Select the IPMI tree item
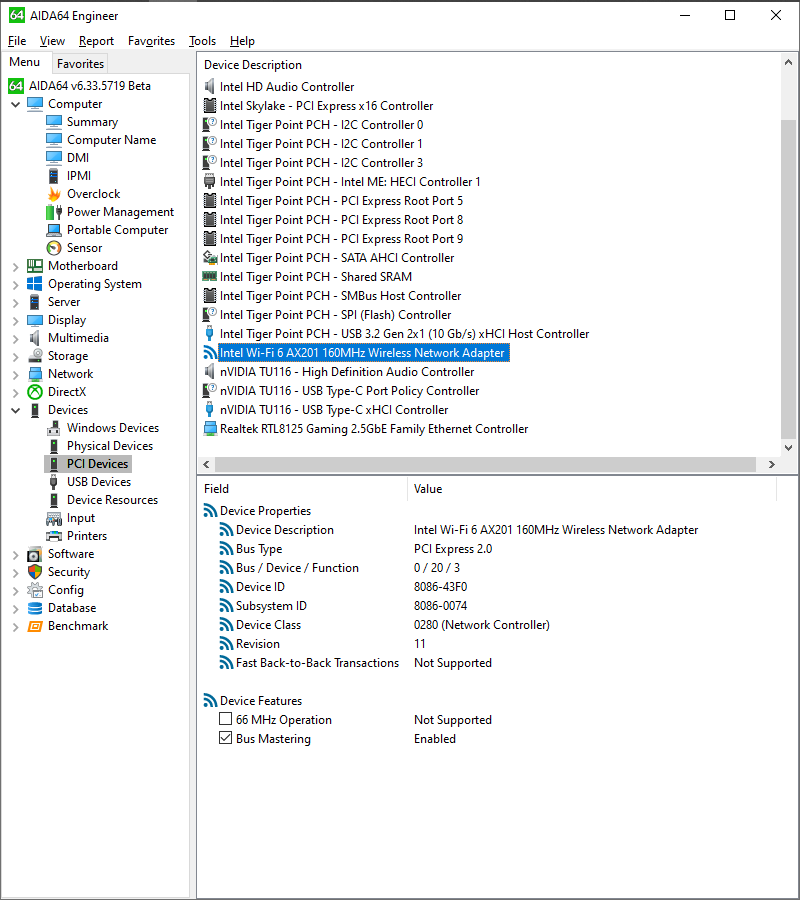 click(79, 176)
